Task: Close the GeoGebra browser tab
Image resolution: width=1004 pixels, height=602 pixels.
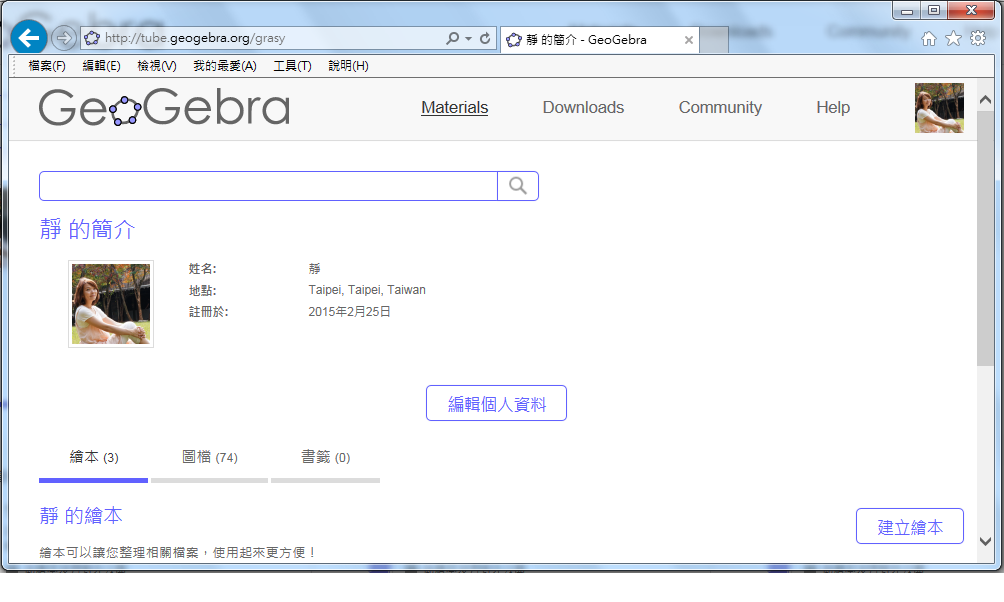Action: click(688, 40)
